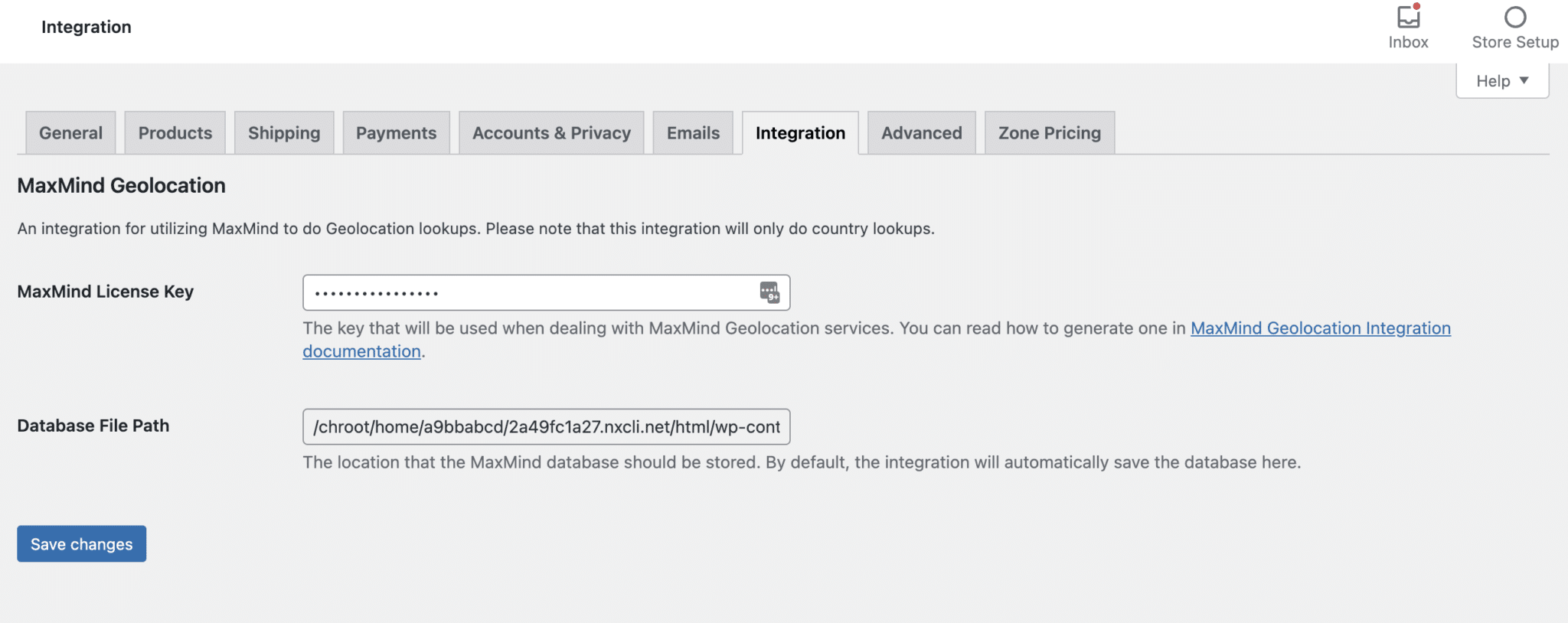The width and height of the screenshot is (1568, 623).
Task: Open the Inbox icon in header
Action: pyautogui.click(x=1408, y=18)
